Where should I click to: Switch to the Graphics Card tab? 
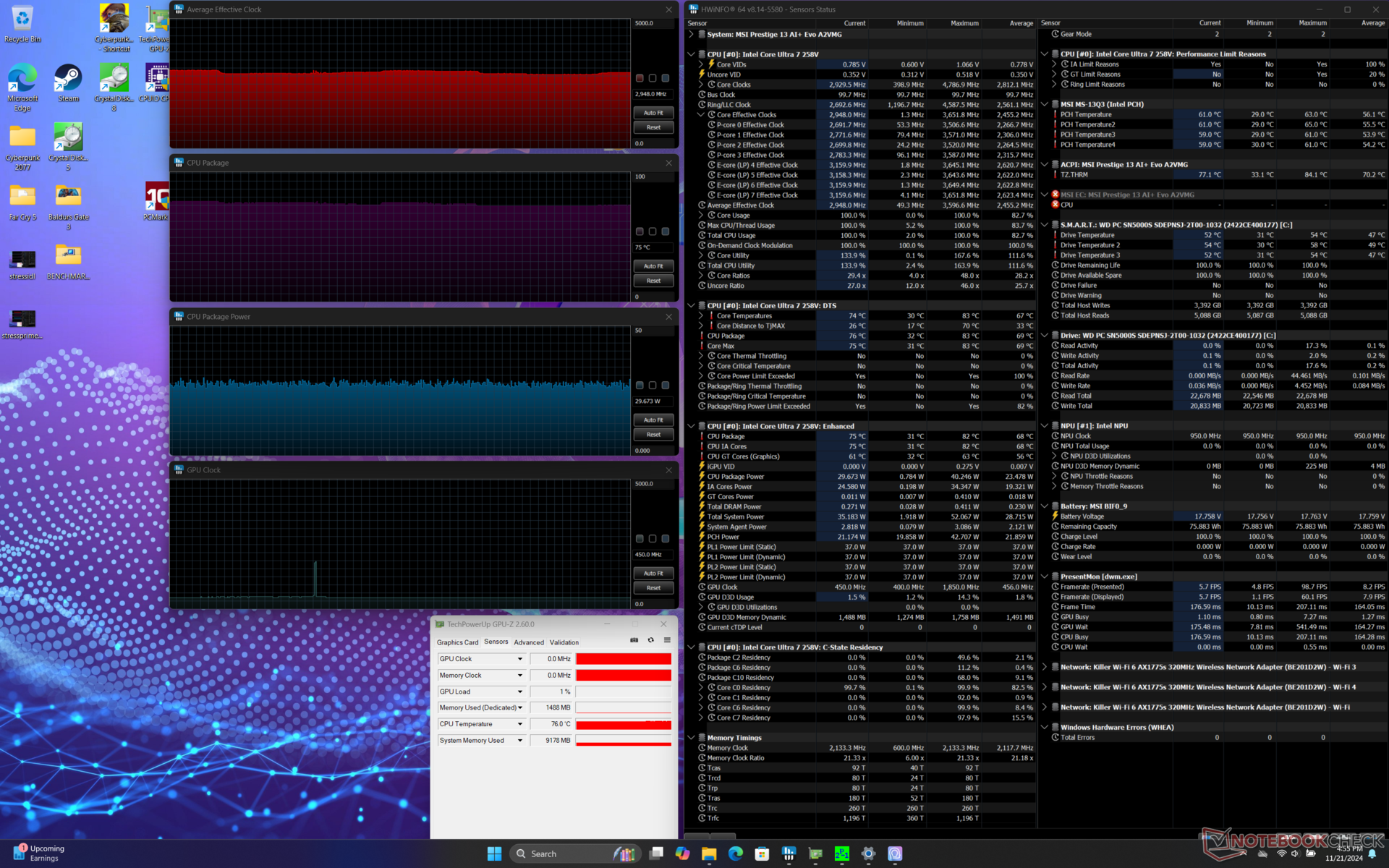(457, 642)
